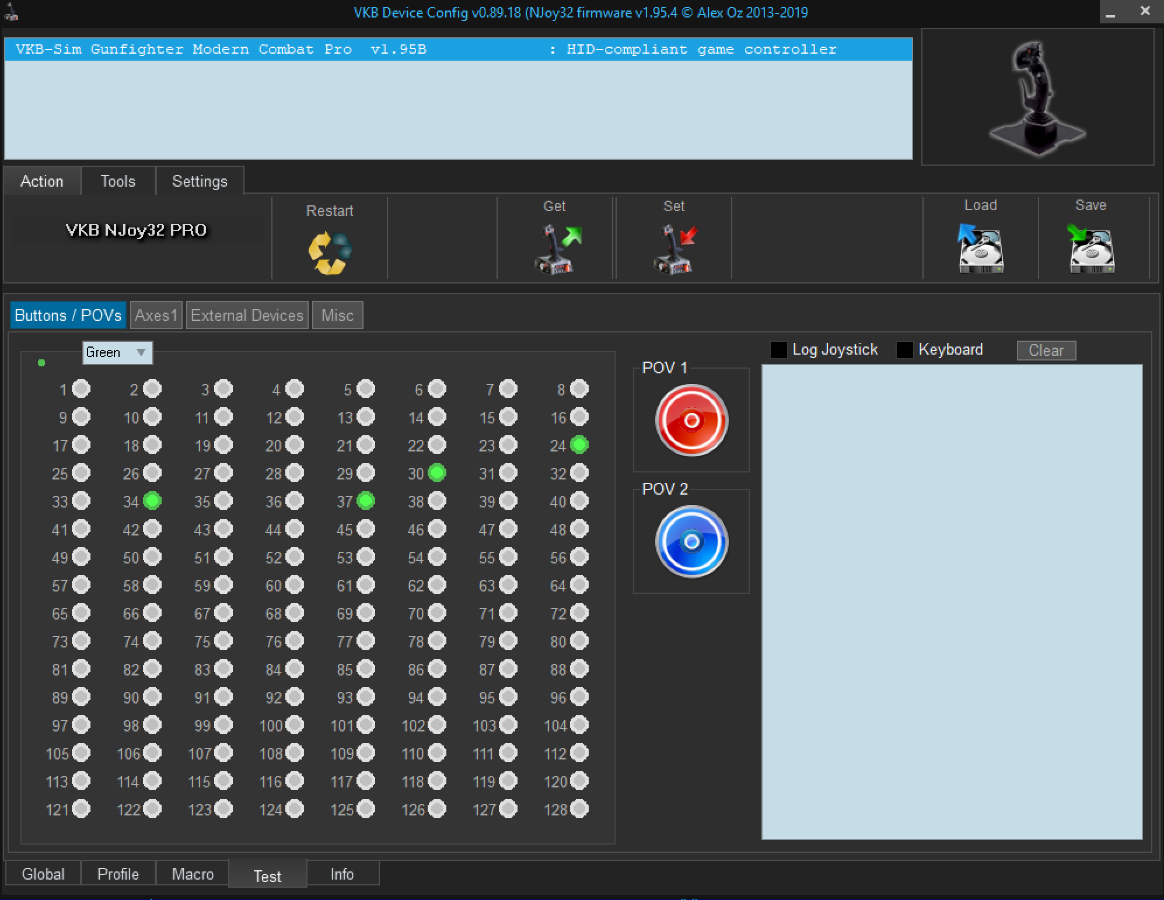1164x900 pixels.
Task: Open the Settings tab
Action: [x=200, y=181]
